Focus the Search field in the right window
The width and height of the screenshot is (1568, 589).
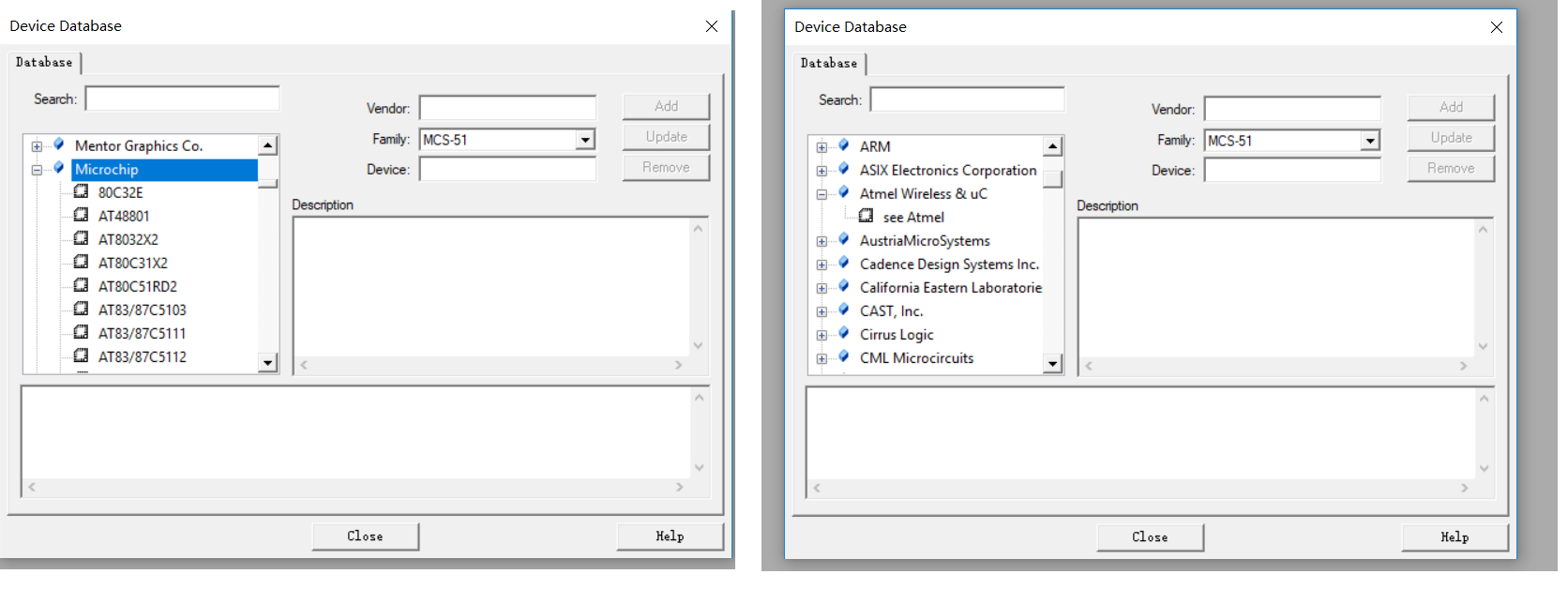coord(968,99)
